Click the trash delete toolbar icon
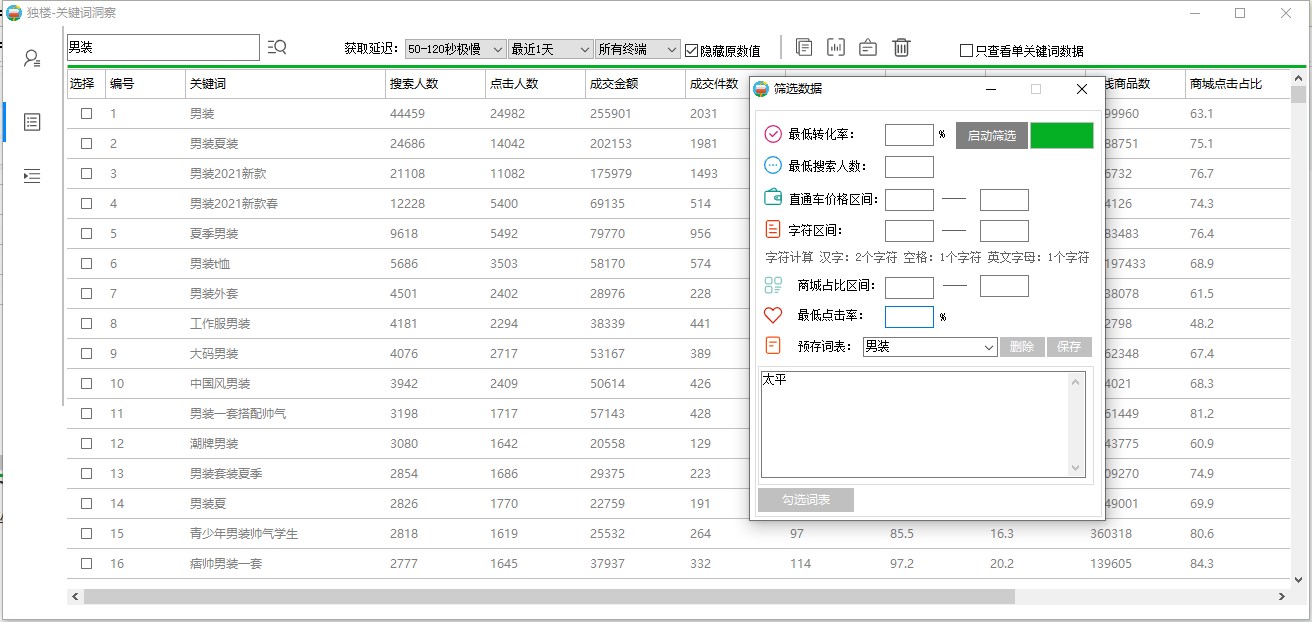 click(x=901, y=47)
